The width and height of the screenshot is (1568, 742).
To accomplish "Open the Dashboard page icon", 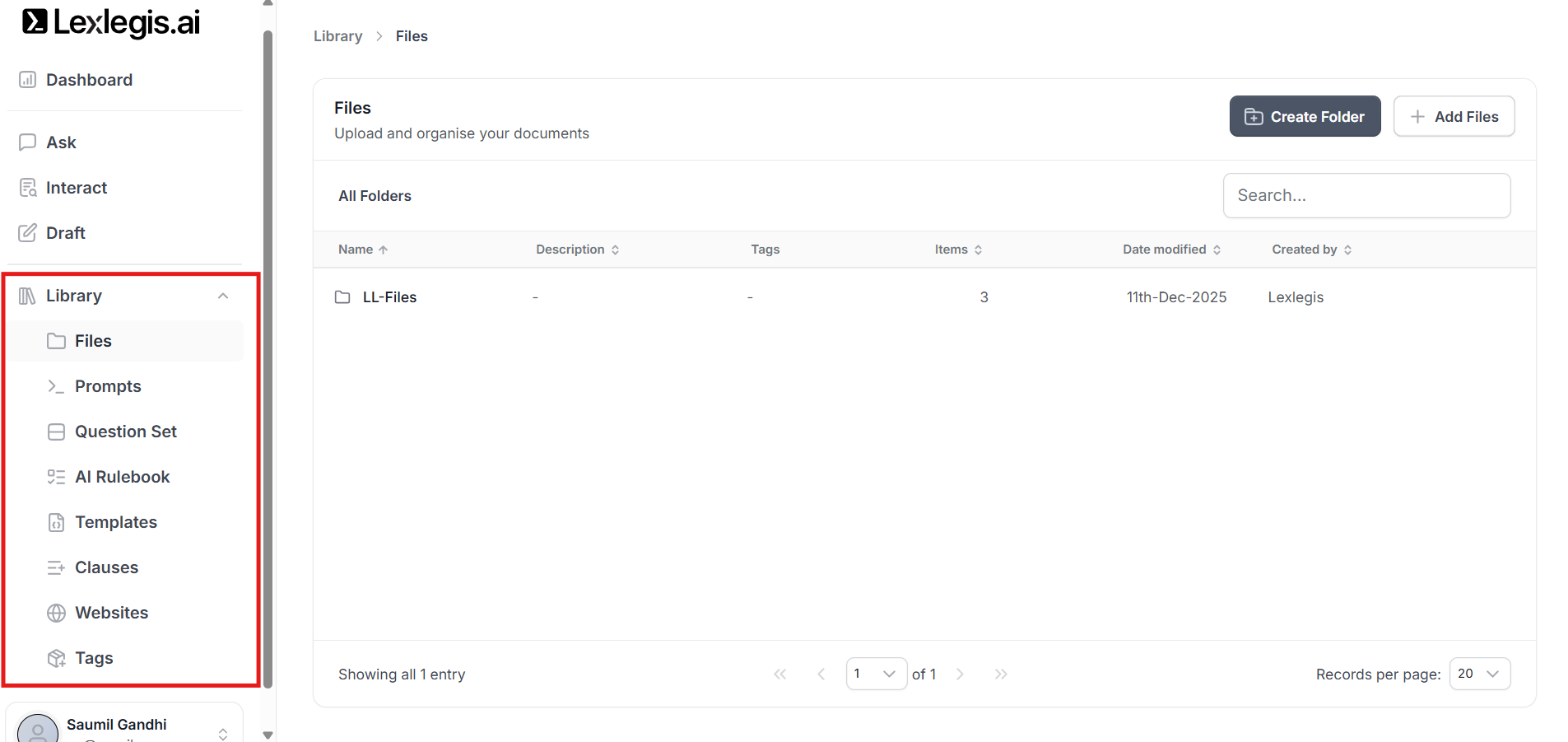I will tap(28, 80).
